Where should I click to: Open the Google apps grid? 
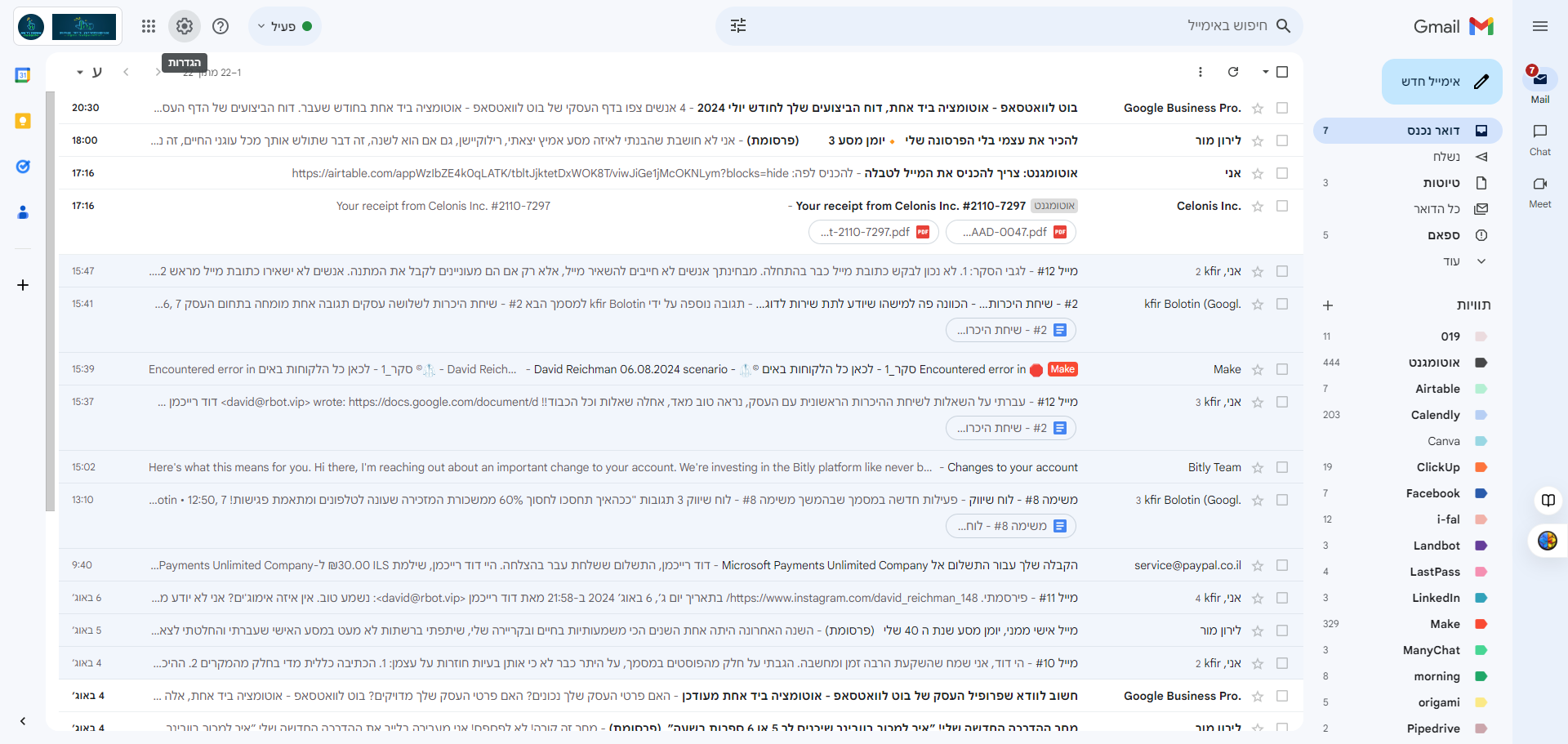point(148,26)
